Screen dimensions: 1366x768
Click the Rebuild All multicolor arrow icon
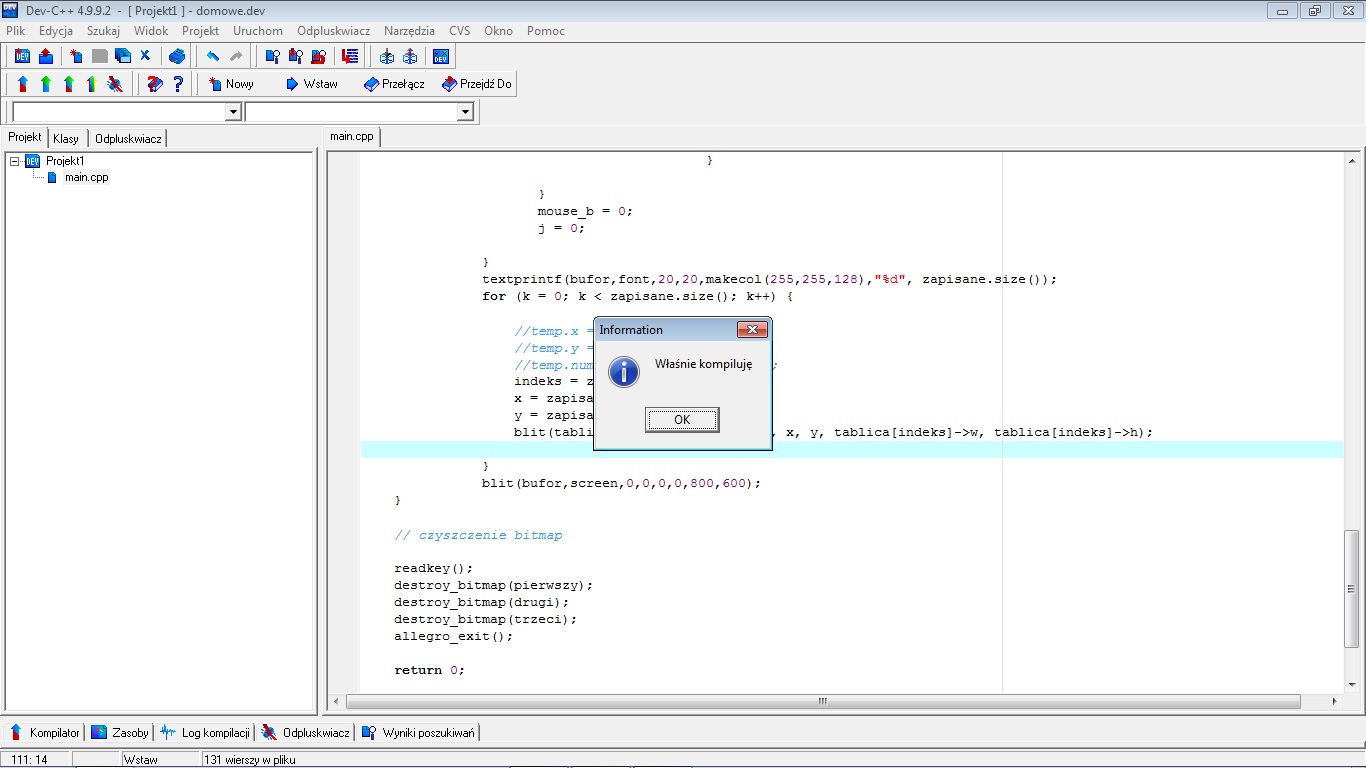[x=91, y=84]
